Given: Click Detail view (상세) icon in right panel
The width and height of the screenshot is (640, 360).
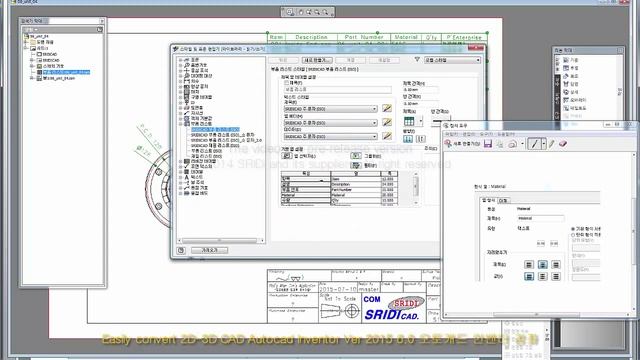Looking at the screenshot, I should point(566,92).
